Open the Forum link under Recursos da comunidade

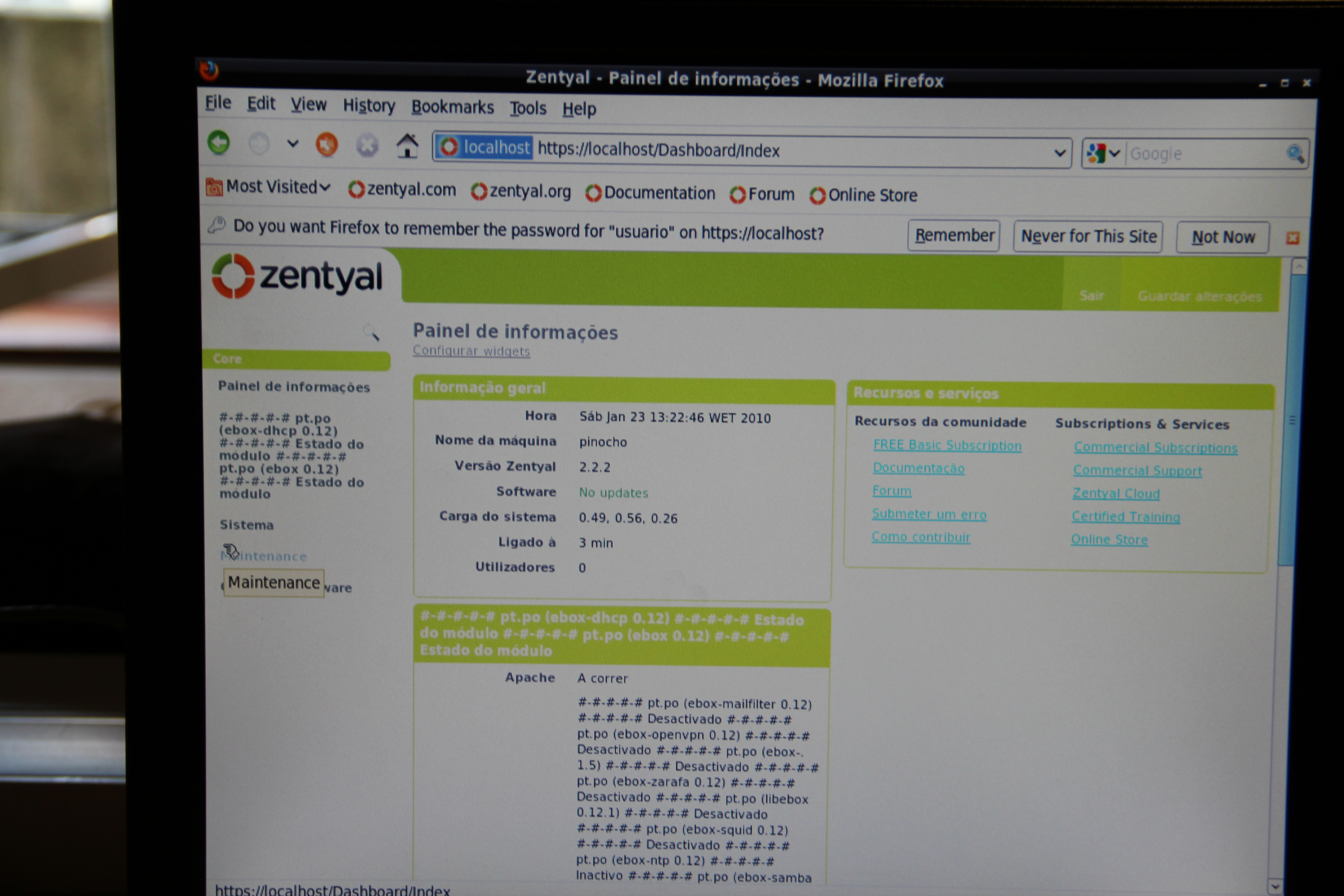[x=892, y=491]
